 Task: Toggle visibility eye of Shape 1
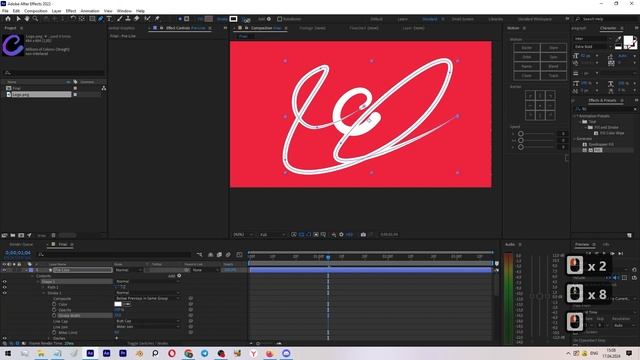(4, 282)
